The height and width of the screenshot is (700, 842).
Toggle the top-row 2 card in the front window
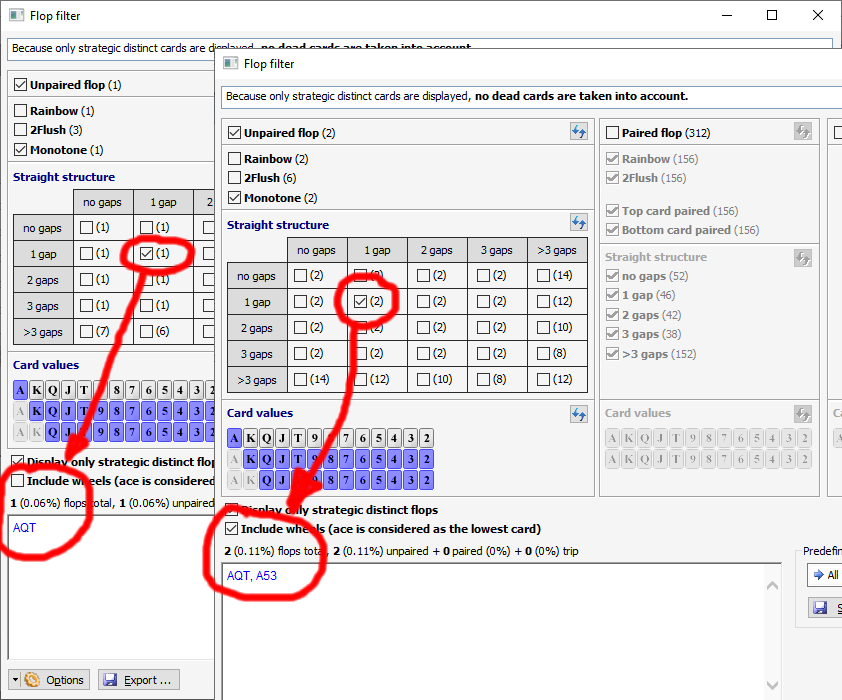(x=426, y=438)
